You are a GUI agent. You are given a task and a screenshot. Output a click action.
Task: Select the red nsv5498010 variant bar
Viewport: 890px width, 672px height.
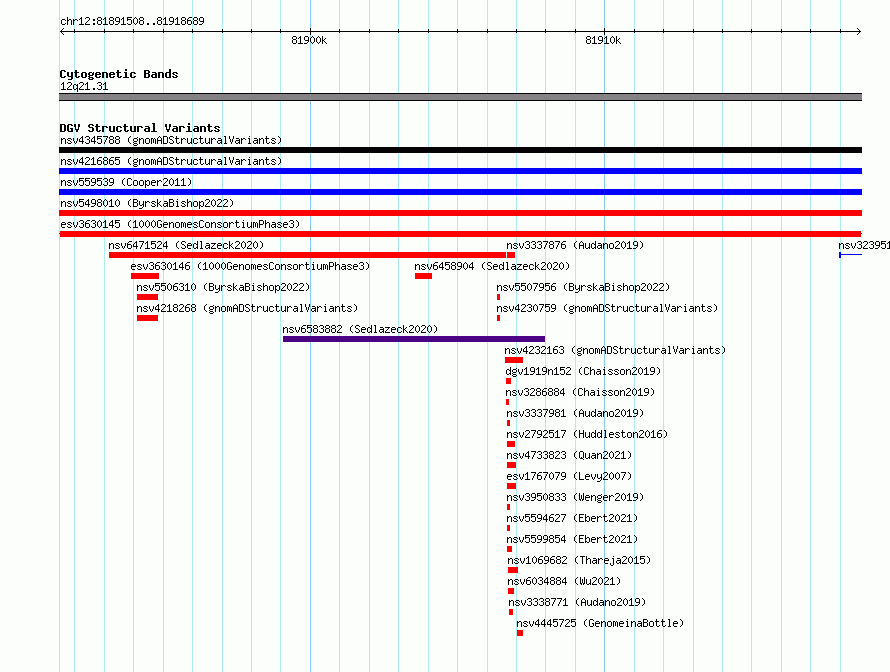tap(460, 213)
